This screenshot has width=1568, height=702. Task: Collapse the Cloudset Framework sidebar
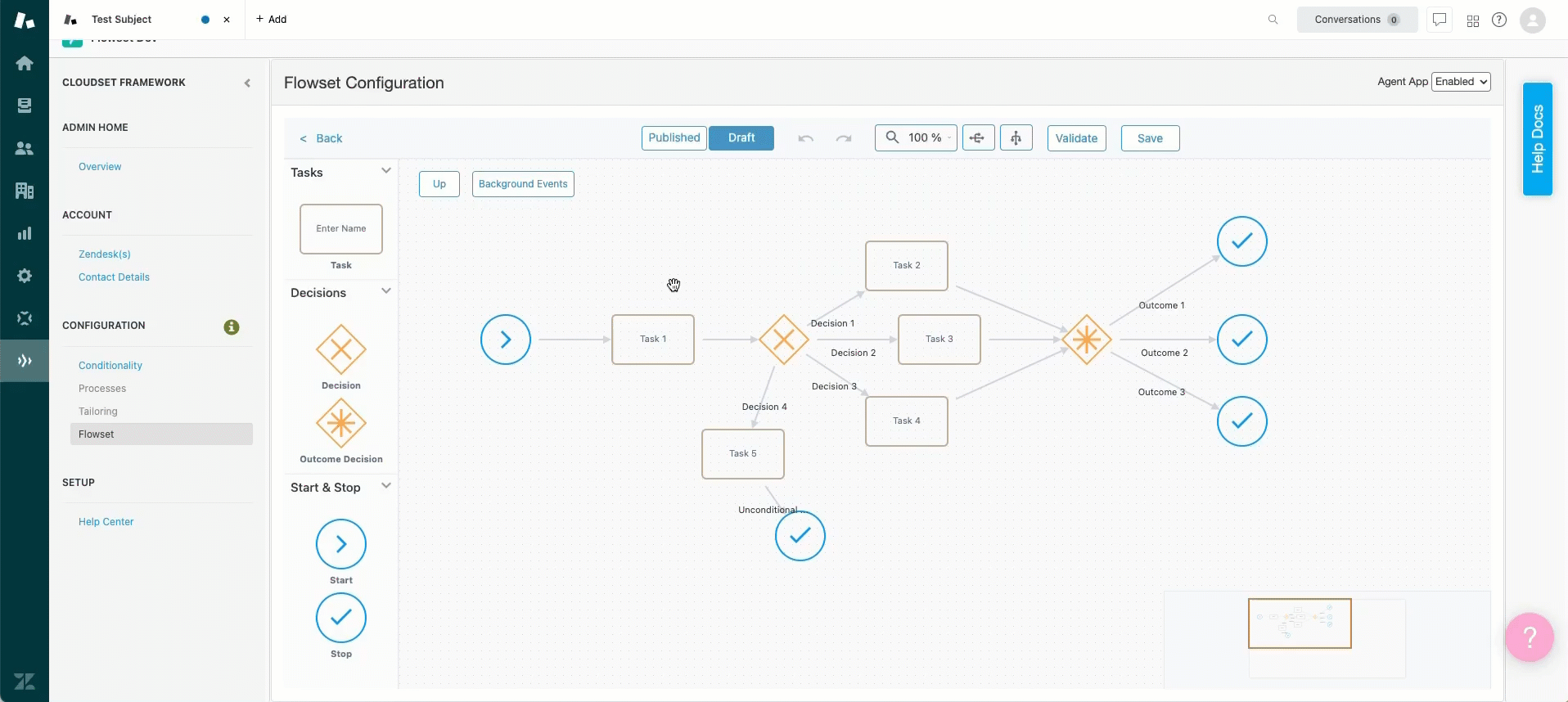pos(247,83)
